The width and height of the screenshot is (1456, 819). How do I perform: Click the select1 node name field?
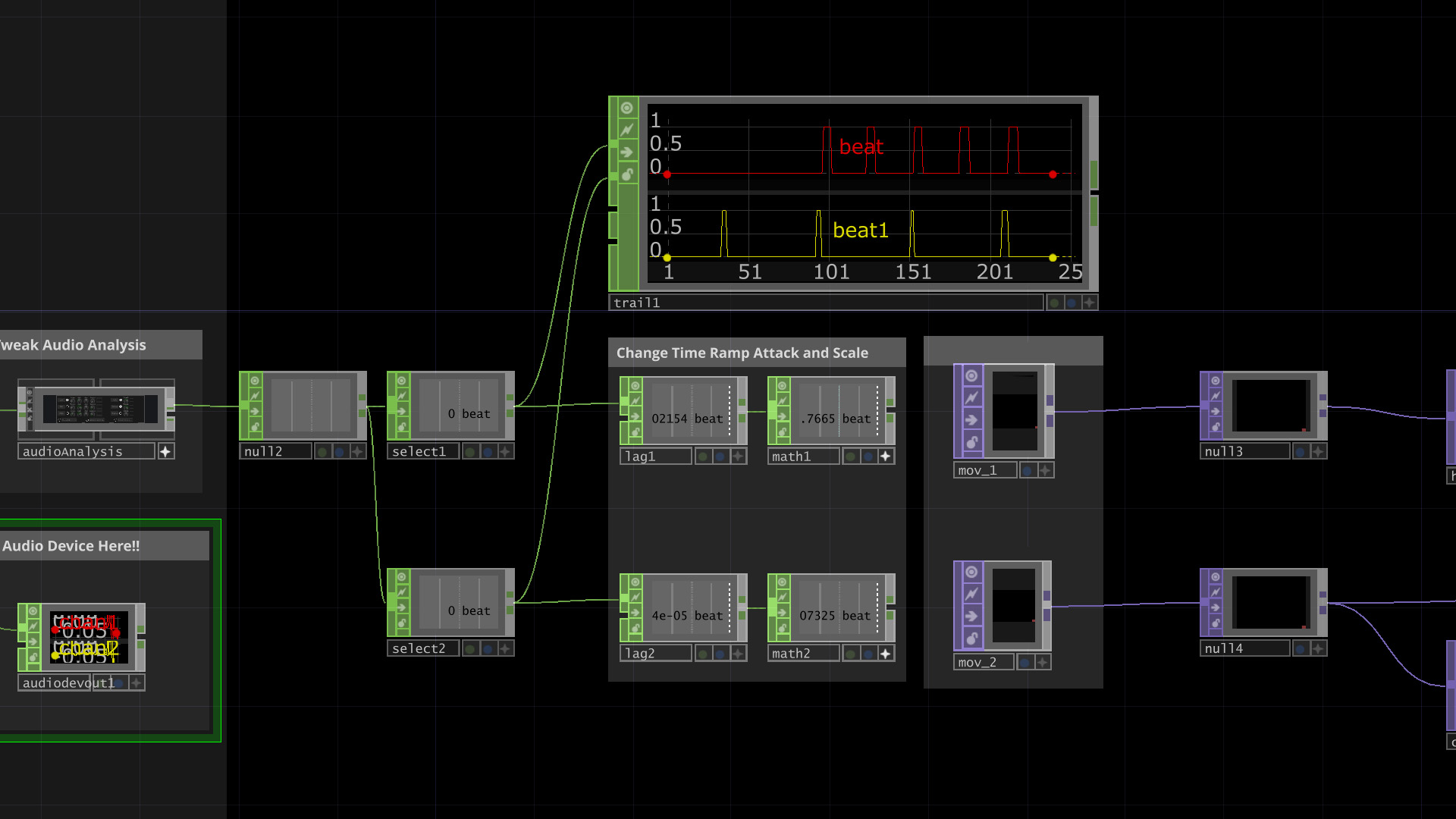click(423, 452)
